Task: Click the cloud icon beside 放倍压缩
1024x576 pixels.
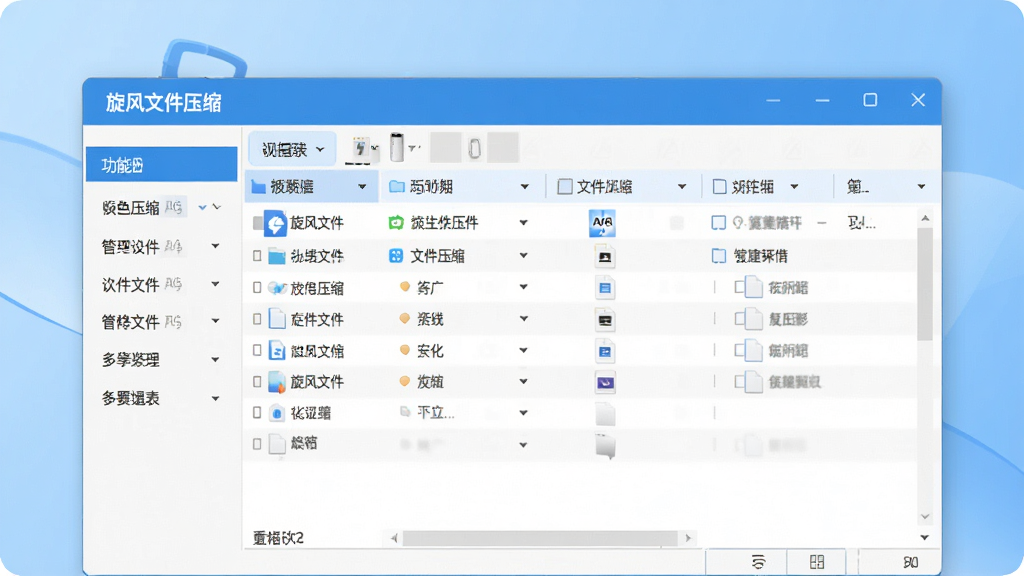Action: (277, 288)
